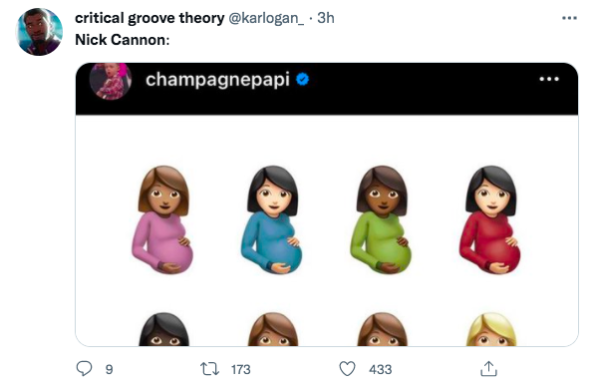Screen dimensions: 595x391
Task: Select the pregnant emoji in pink shirt
Action: point(163,219)
